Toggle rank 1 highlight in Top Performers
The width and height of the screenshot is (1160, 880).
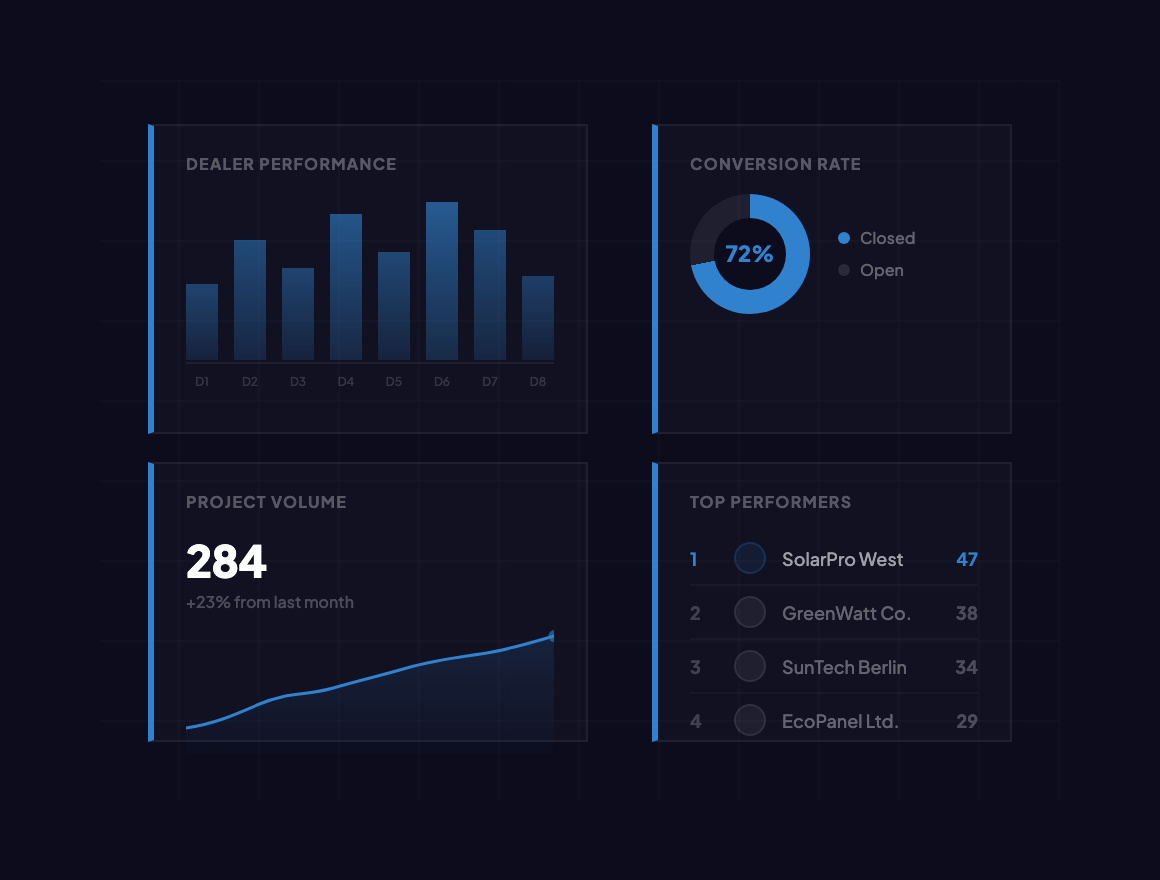[x=694, y=559]
